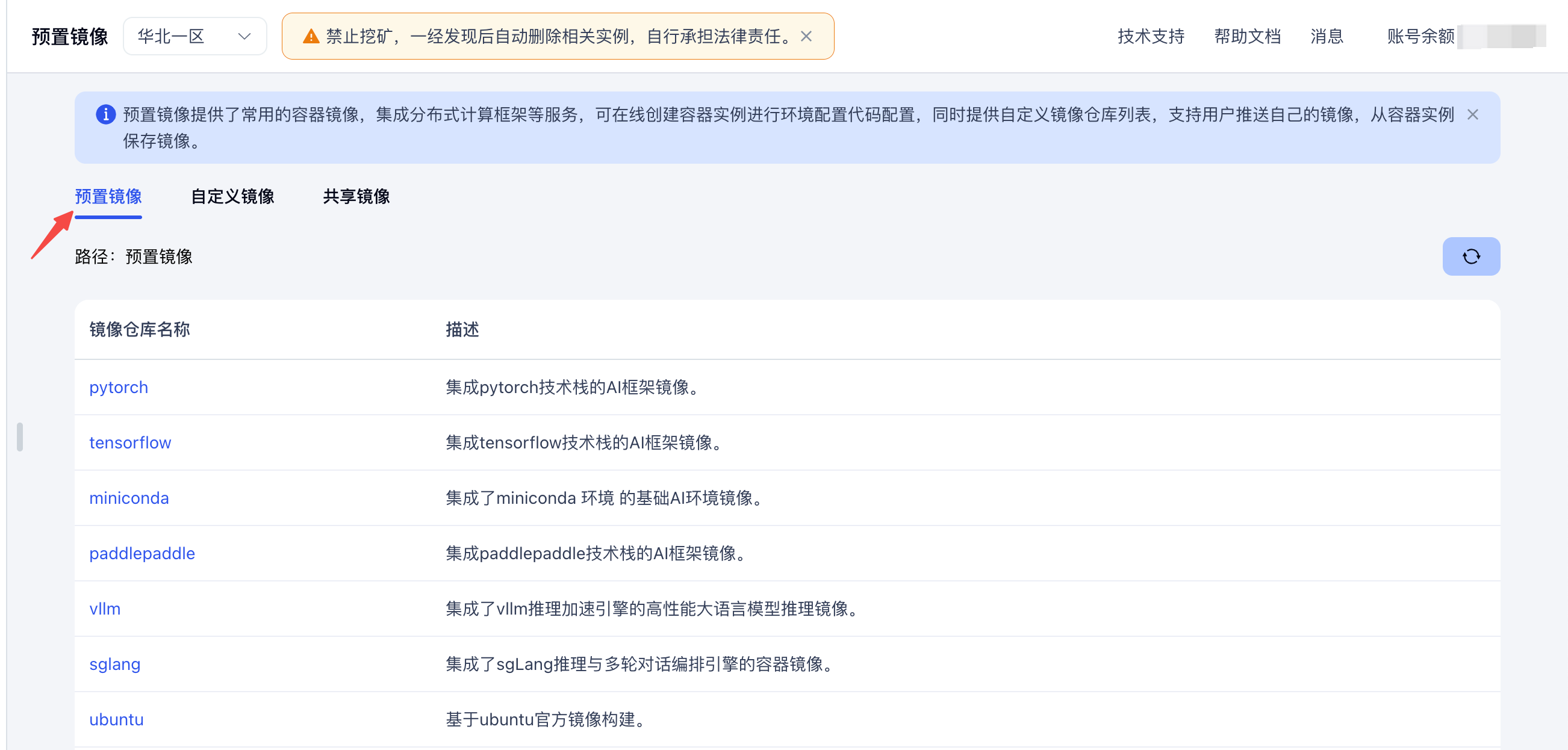Open the paddlepaddle image repository

tap(142, 554)
